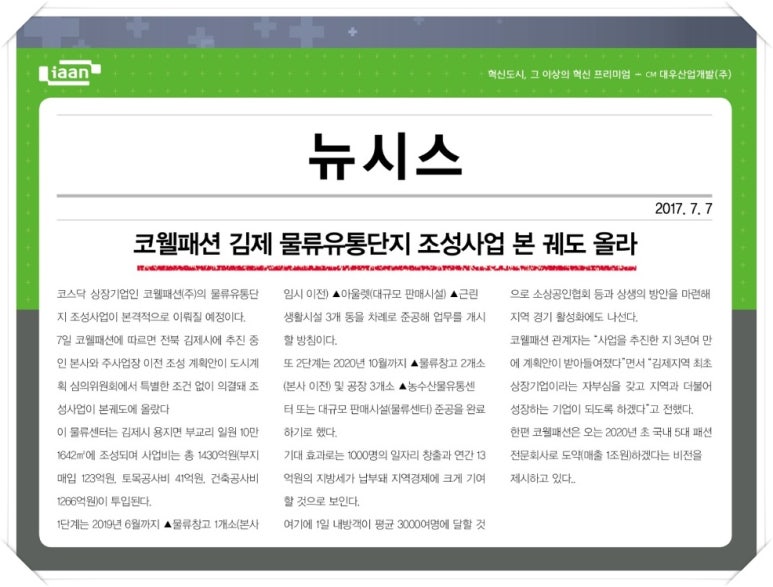
Task: Click the line starting 코웰패션 관계자는
Action: click(611, 340)
